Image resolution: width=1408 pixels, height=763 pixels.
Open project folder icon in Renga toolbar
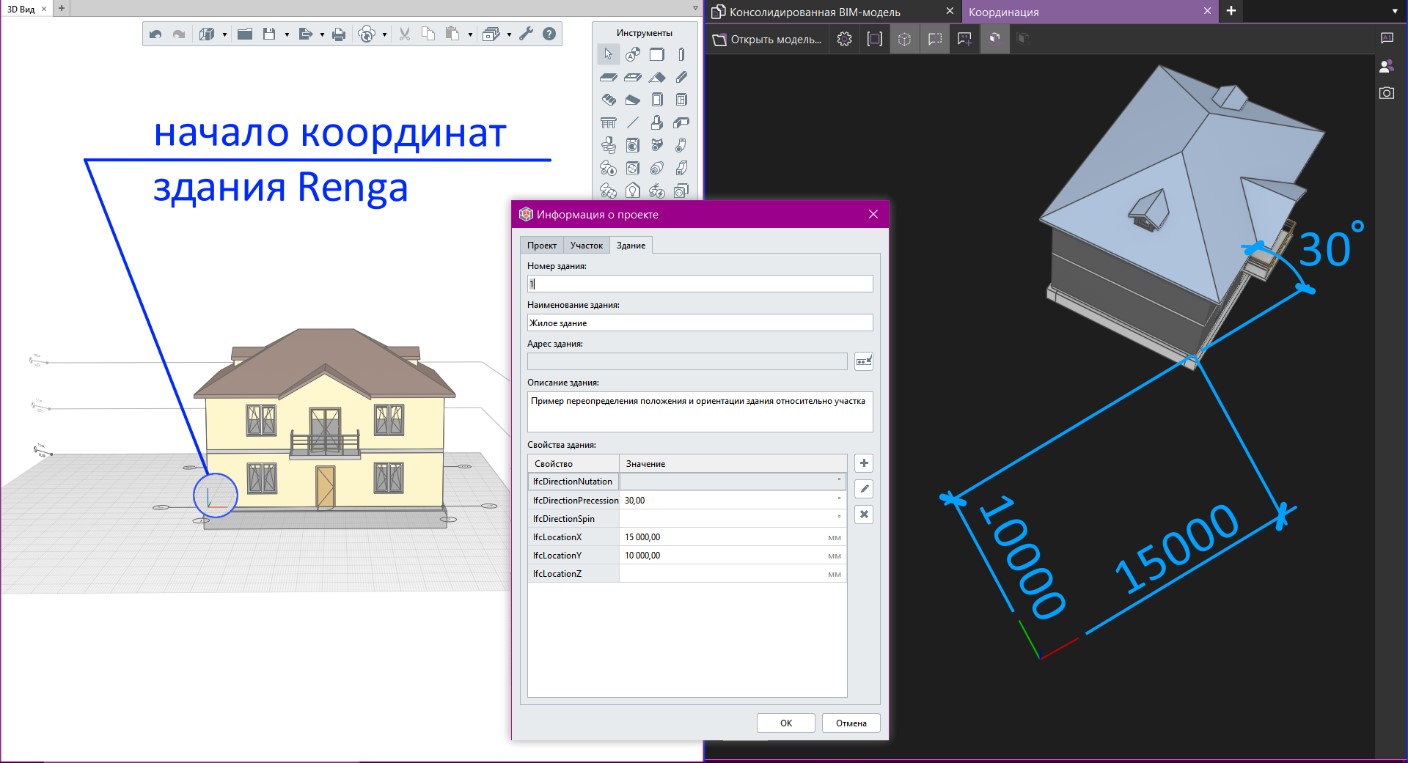point(245,34)
